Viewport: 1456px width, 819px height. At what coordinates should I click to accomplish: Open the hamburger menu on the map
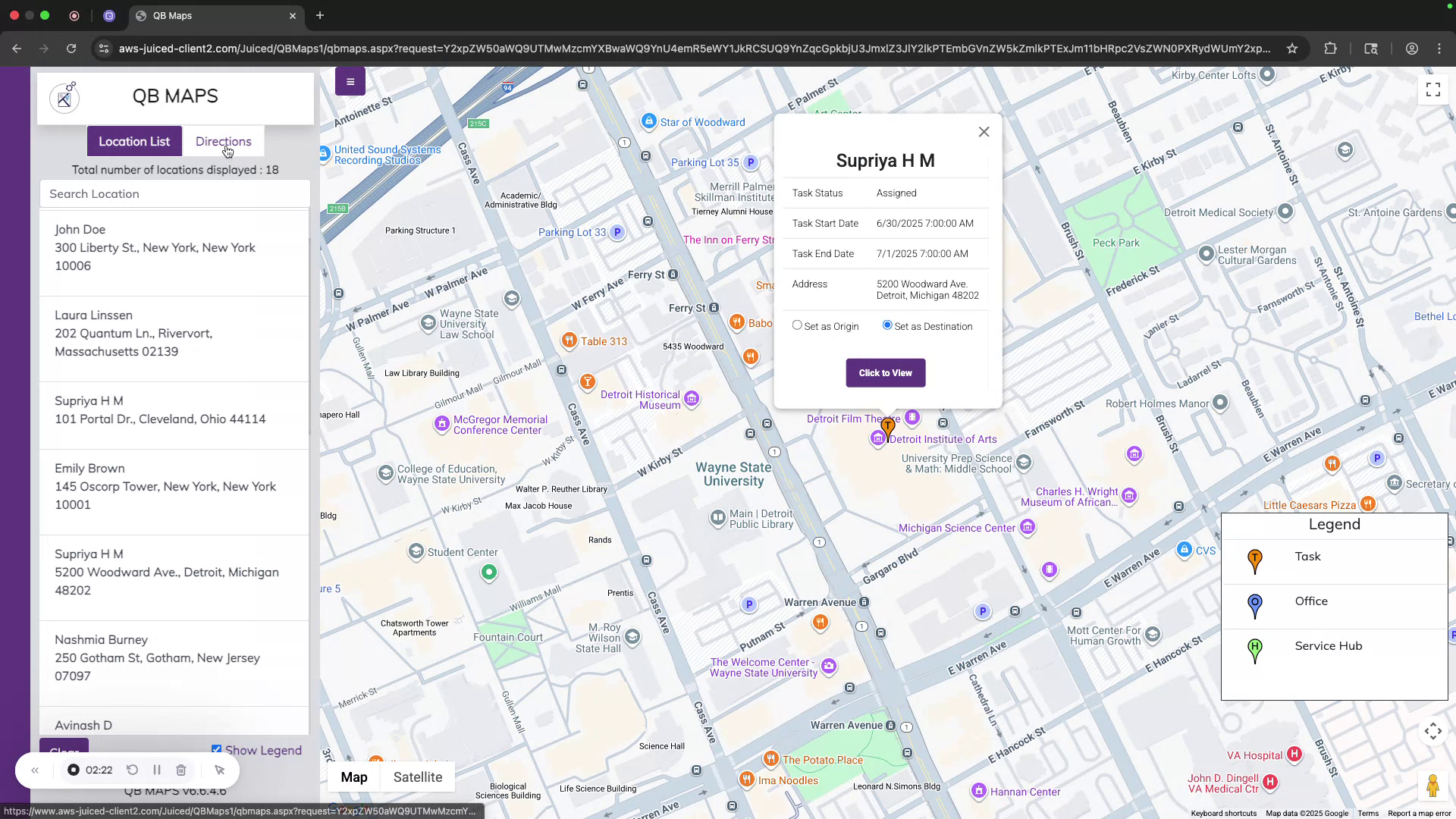(350, 81)
